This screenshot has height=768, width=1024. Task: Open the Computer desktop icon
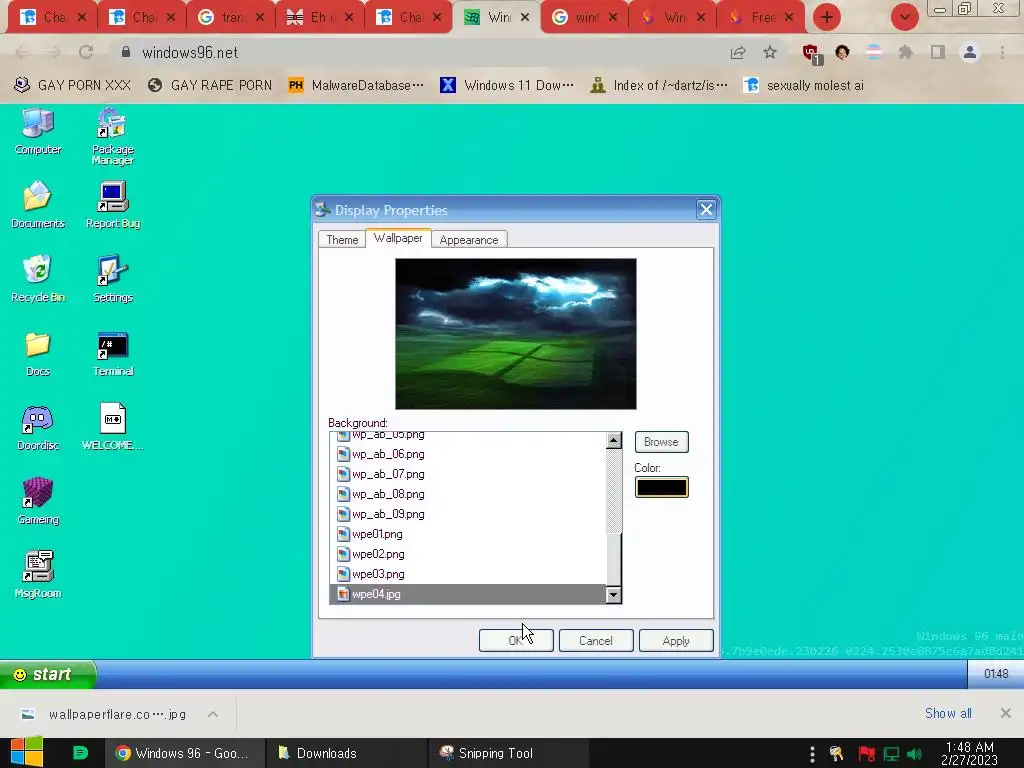[38, 131]
